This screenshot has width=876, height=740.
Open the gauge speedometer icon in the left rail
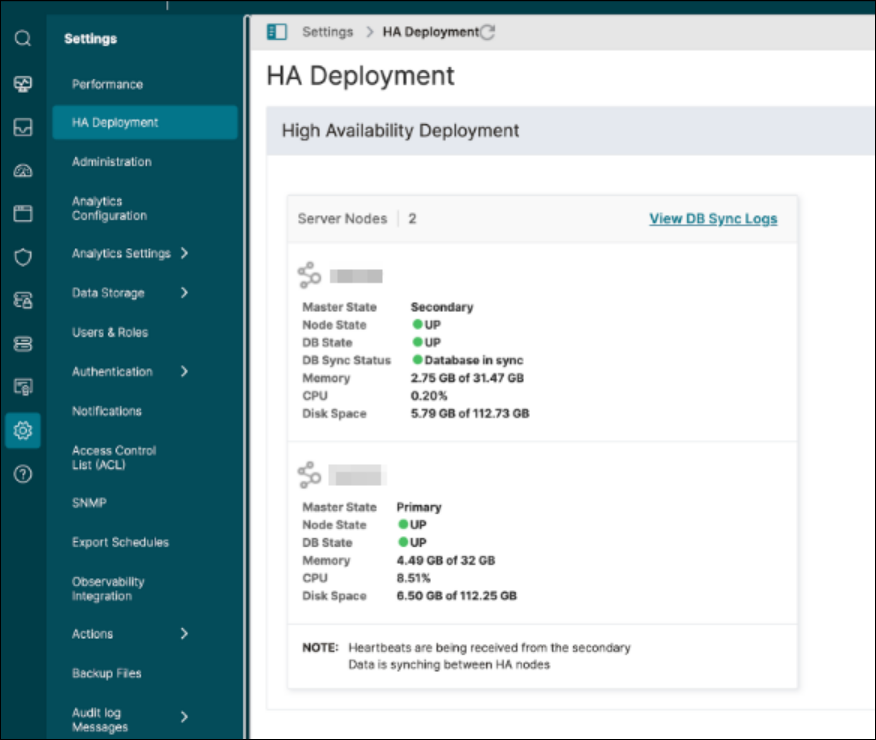(x=23, y=171)
